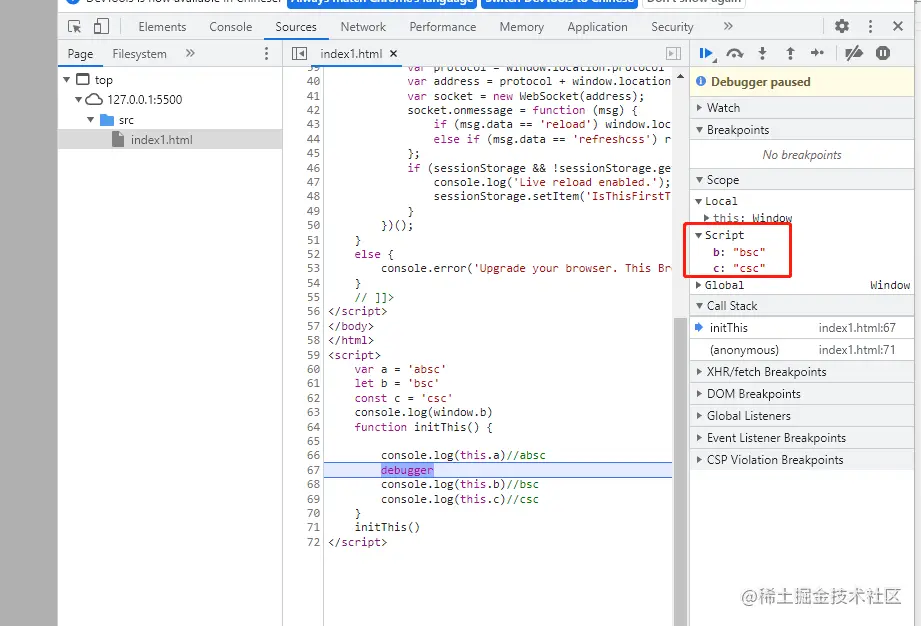921x626 pixels.
Task: Select the initThis call stack frame
Action: pos(801,328)
